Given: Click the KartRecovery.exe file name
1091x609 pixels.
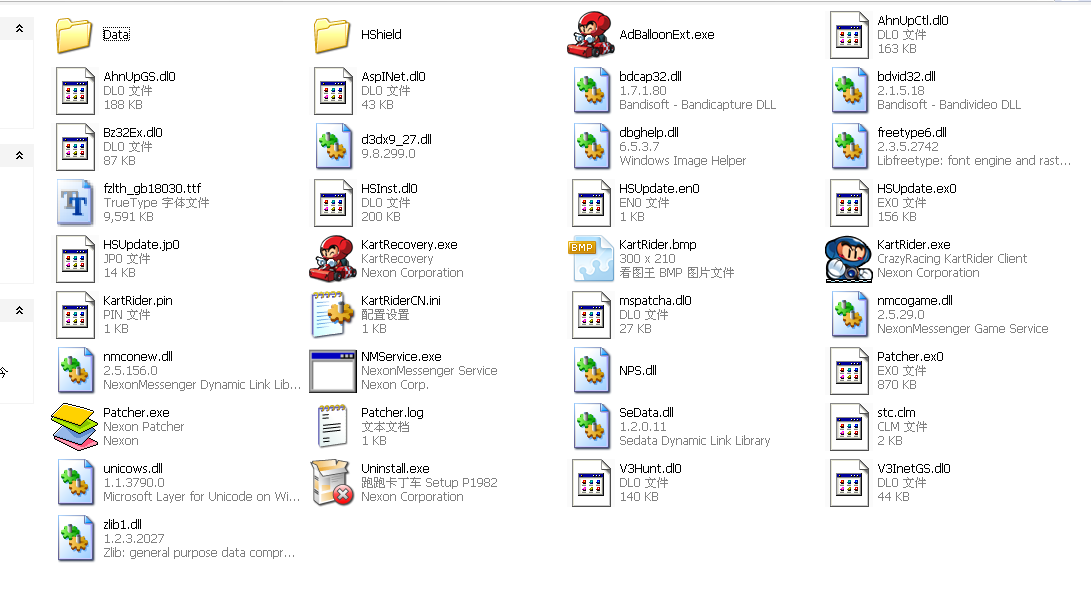Looking at the screenshot, I should coord(408,245).
